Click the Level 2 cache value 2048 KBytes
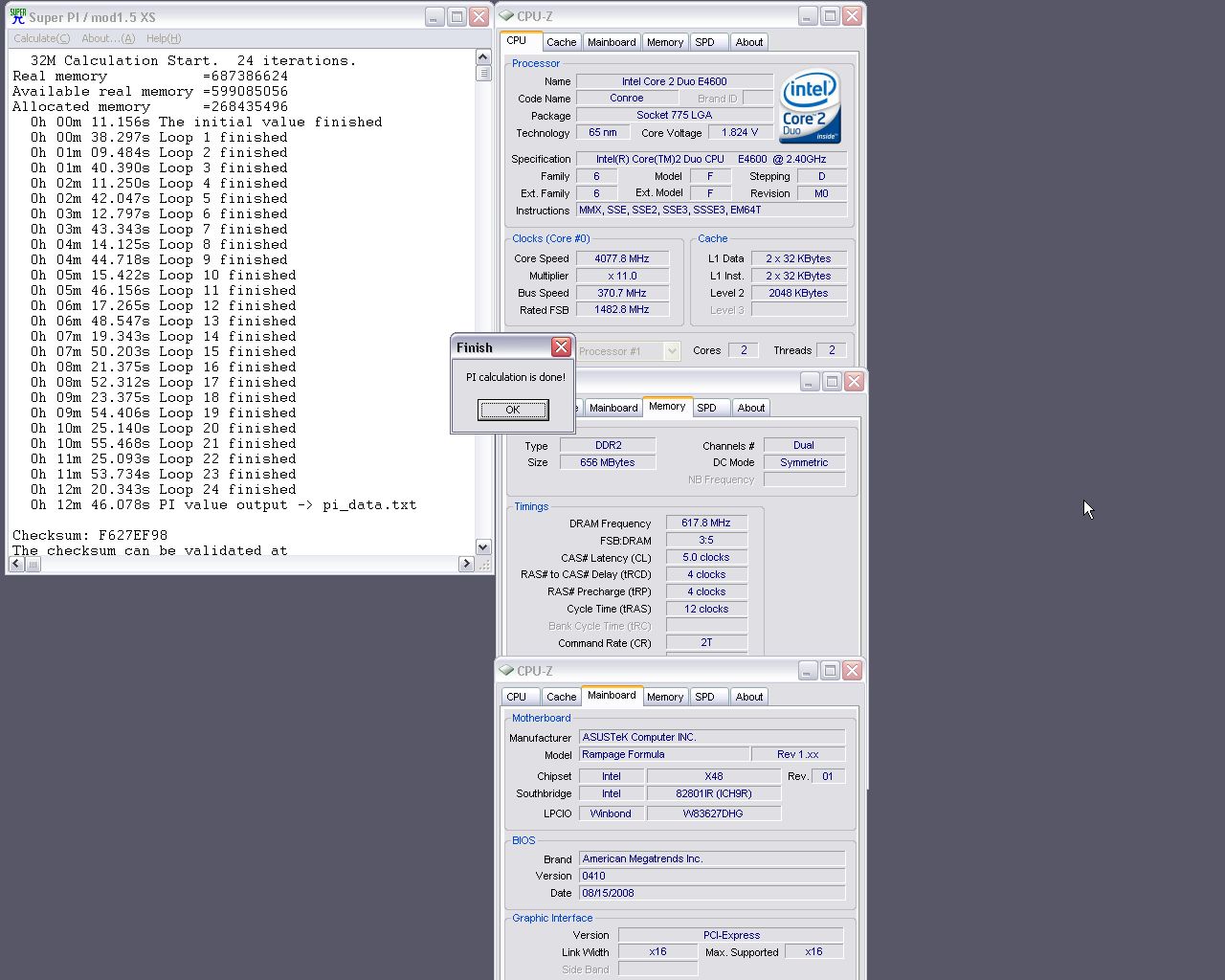 pyautogui.click(x=798, y=293)
